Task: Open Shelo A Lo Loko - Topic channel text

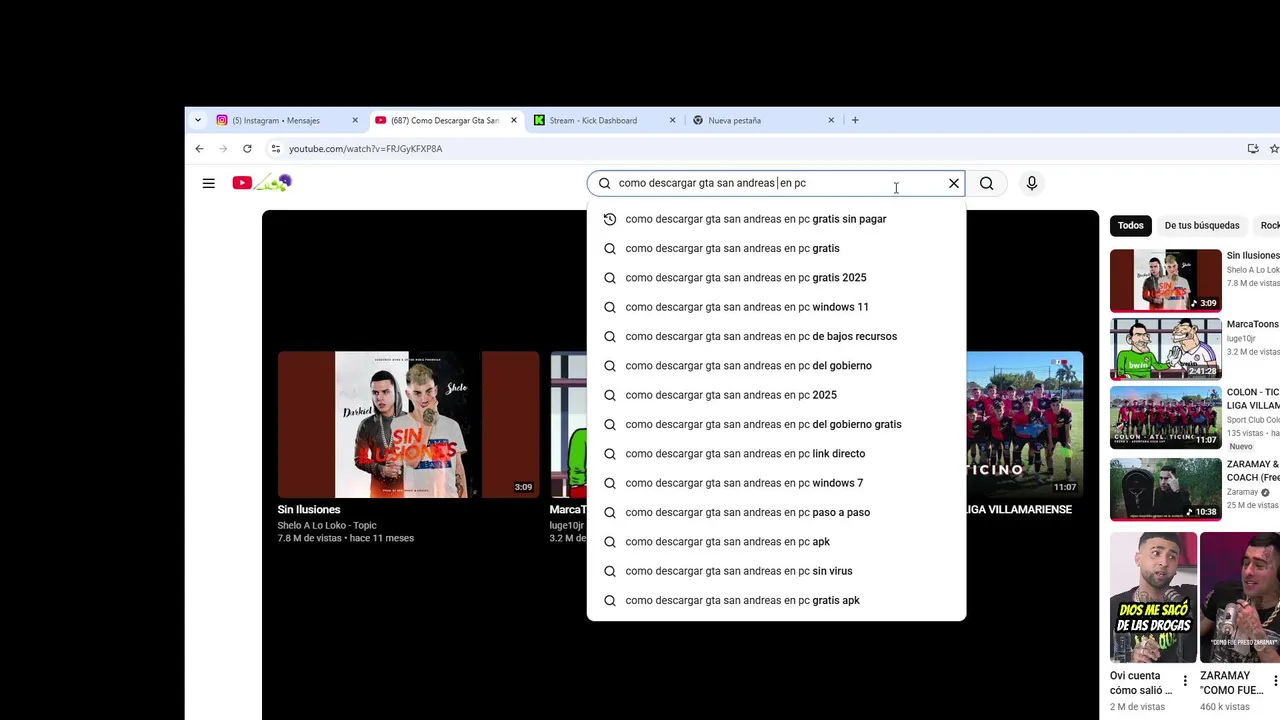Action: click(x=327, y=525)
